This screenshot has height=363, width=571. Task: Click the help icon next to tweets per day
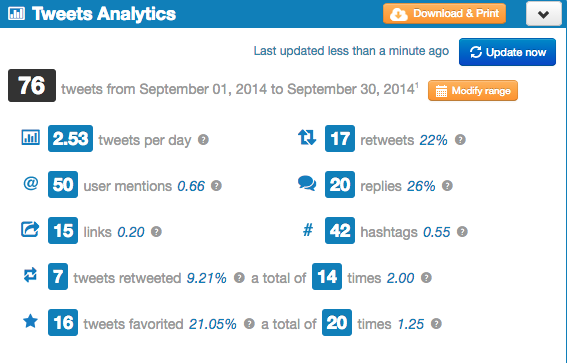pos(203,140)
